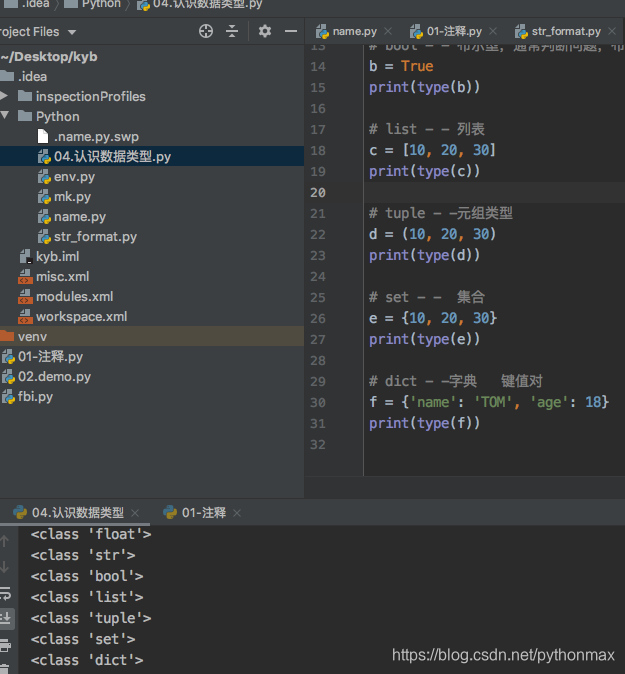This screenshot has width=625, height=674.
Task: Click the print(type(f)) line
Action: 424,423
